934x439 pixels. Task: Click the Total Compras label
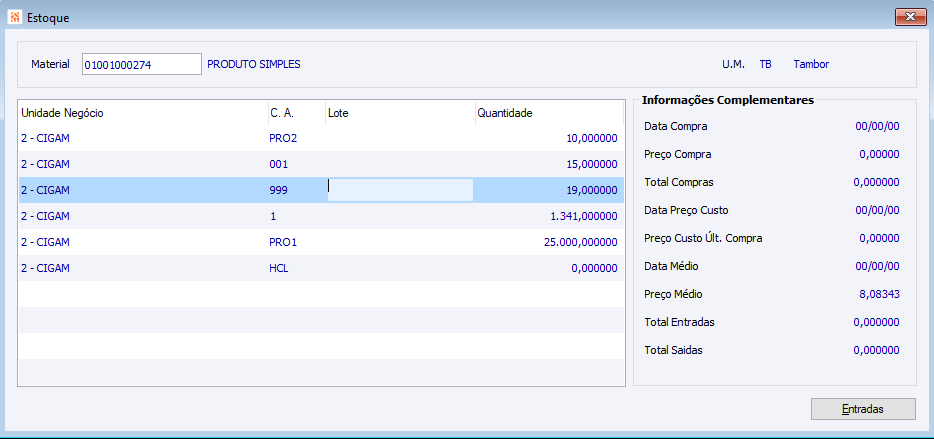678,182
